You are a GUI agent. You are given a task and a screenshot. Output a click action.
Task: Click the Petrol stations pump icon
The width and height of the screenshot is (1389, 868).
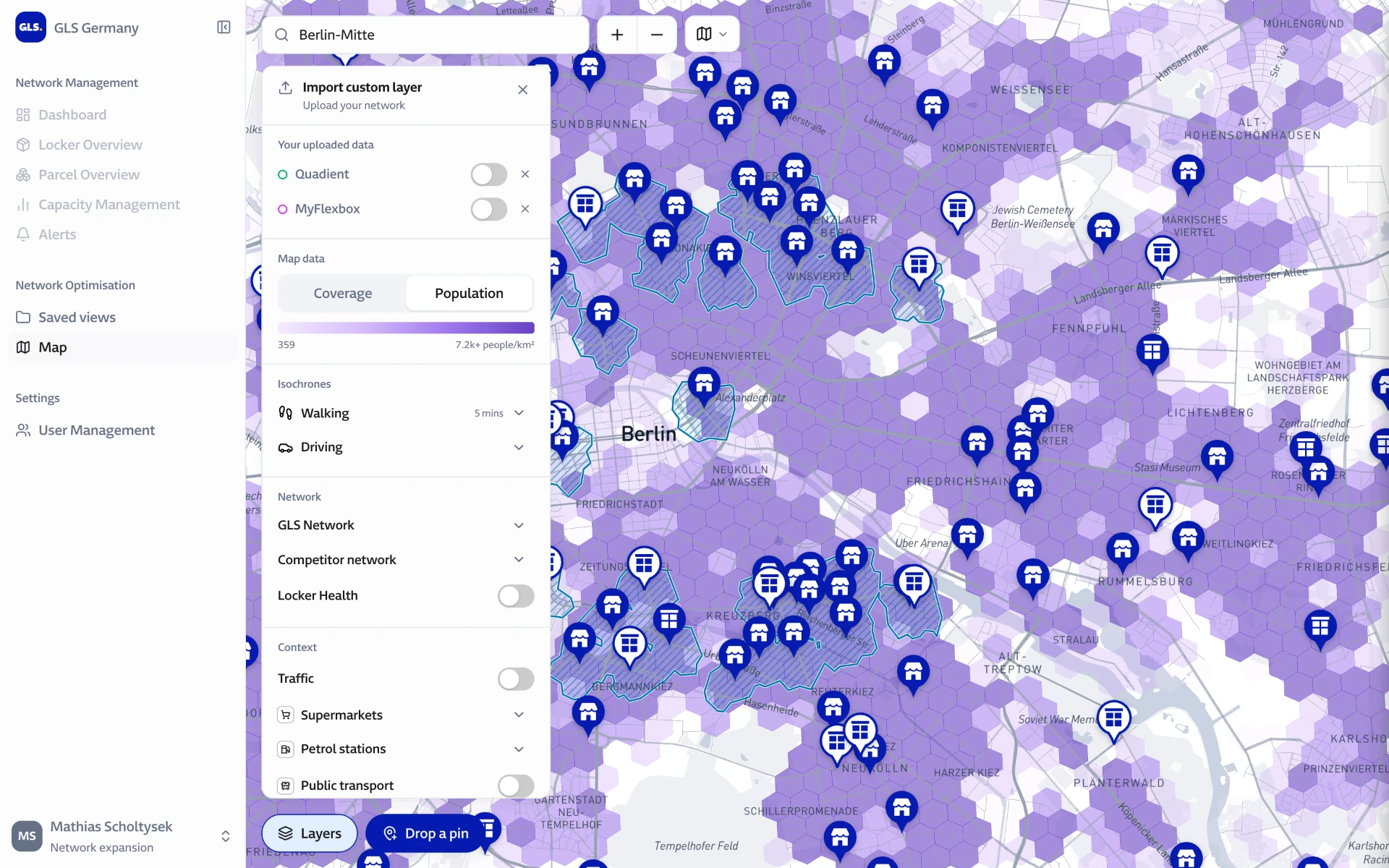pos(286,749)
